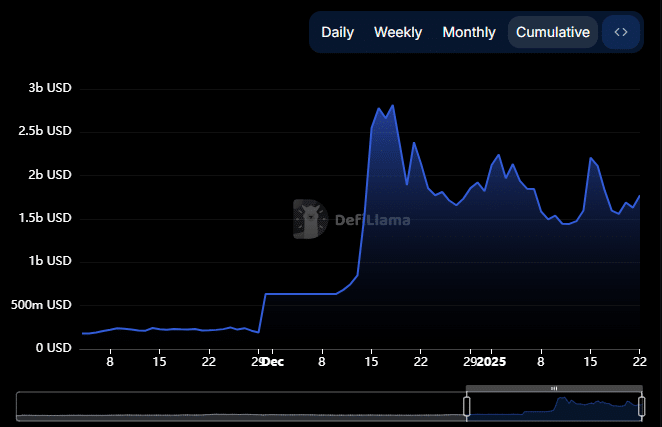Click the selected window in timeline minimap
This screenshot has height=427, width=662.
[553, 406]
